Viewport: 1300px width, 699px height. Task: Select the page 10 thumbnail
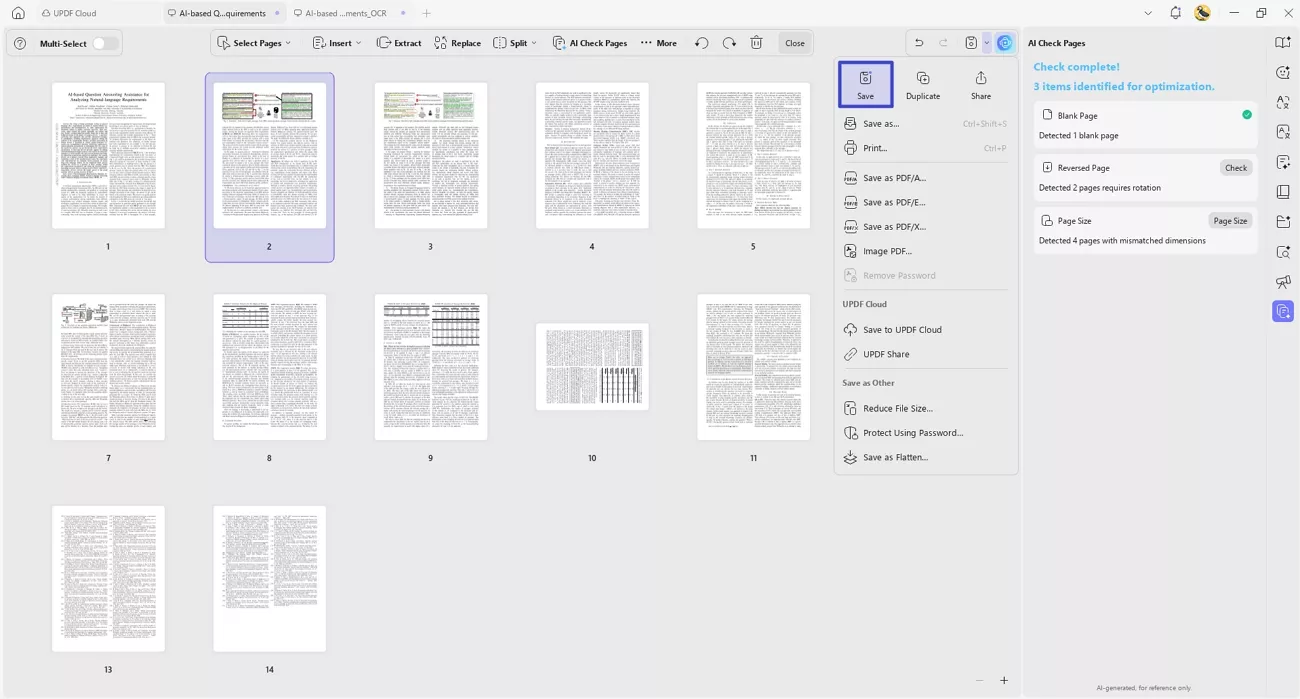(591, 366)
